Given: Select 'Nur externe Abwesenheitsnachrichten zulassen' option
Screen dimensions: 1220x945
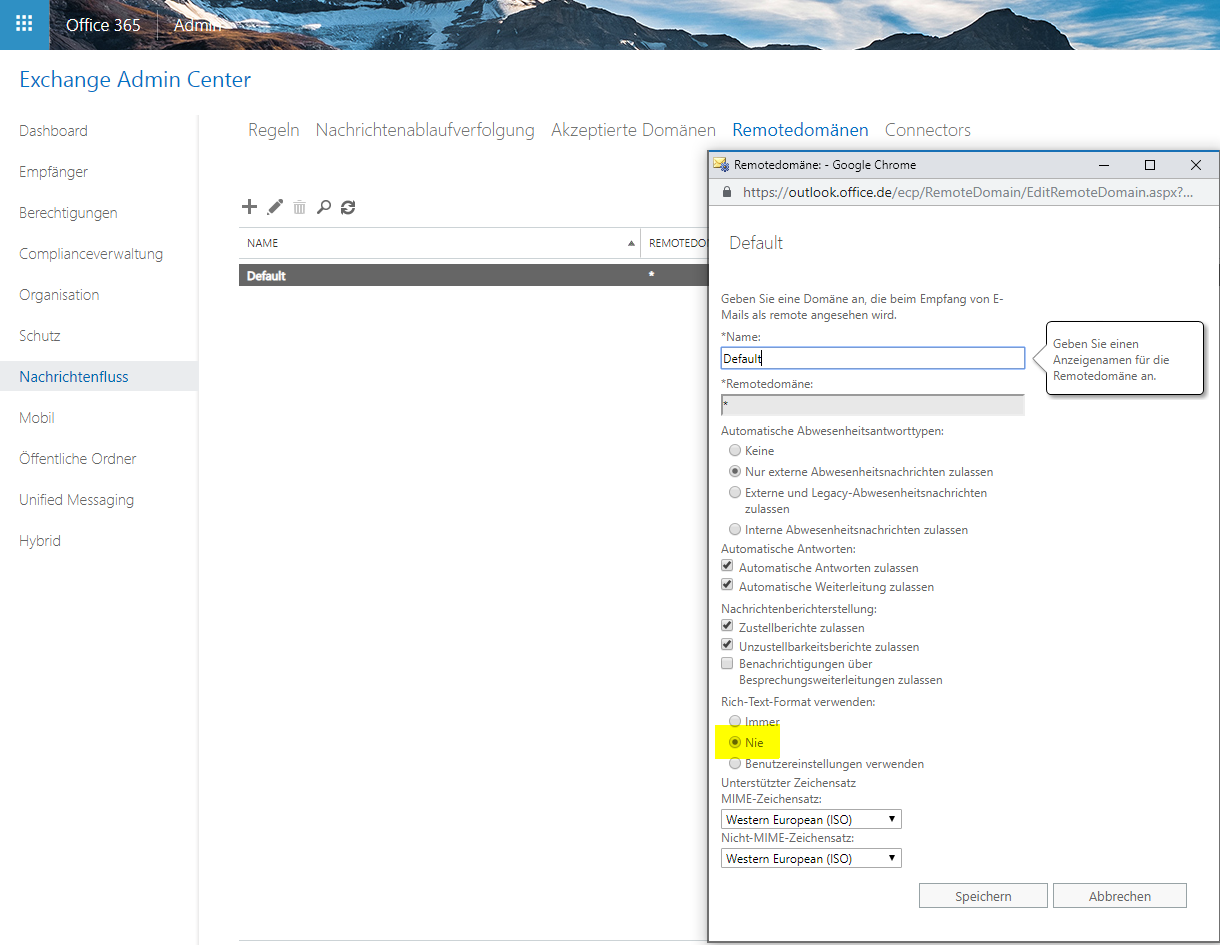Looking at the screenshot, I should click(735, 471).
